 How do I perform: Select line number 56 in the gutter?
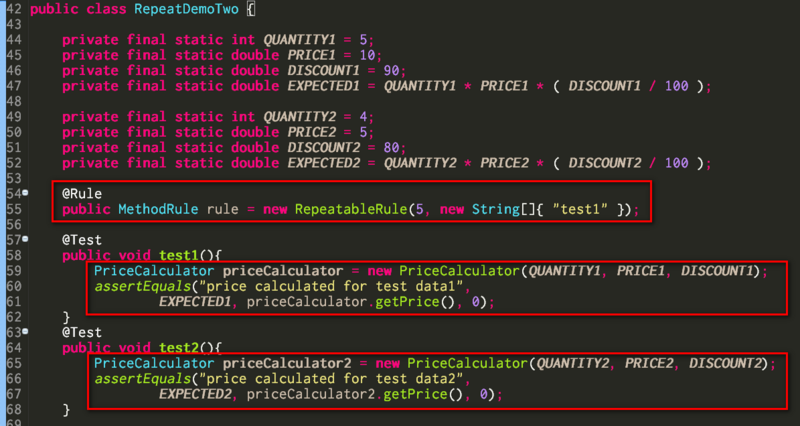14,225
